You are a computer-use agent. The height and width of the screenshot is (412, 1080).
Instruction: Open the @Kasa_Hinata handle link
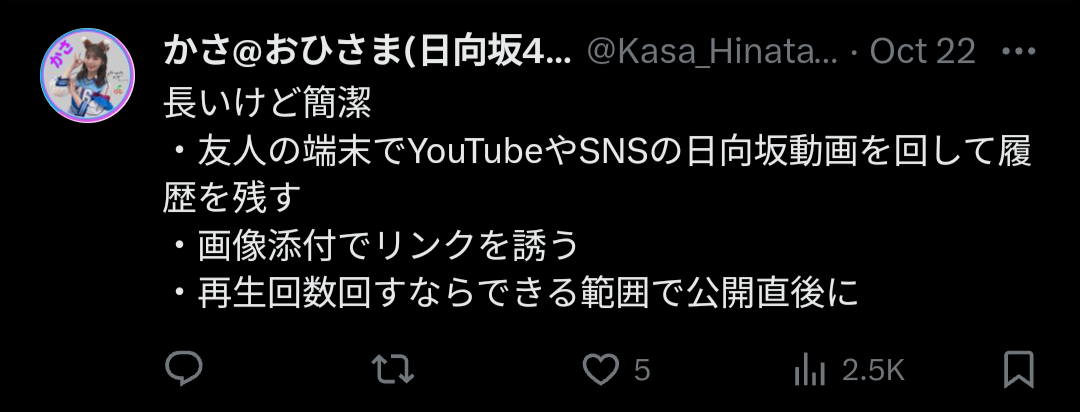click(712, 52)
